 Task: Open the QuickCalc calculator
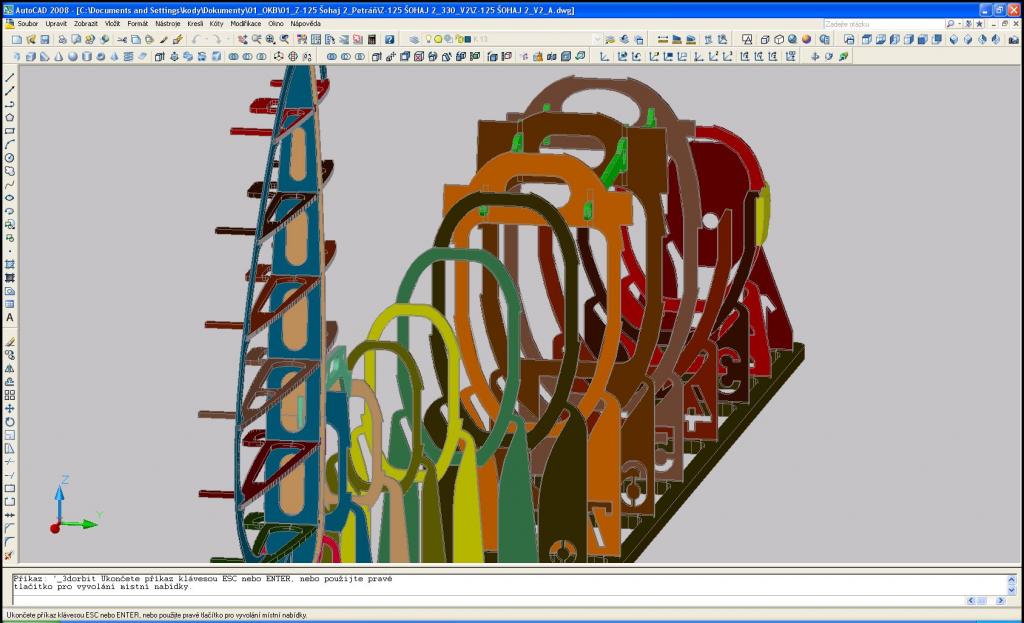click(373, 39)
